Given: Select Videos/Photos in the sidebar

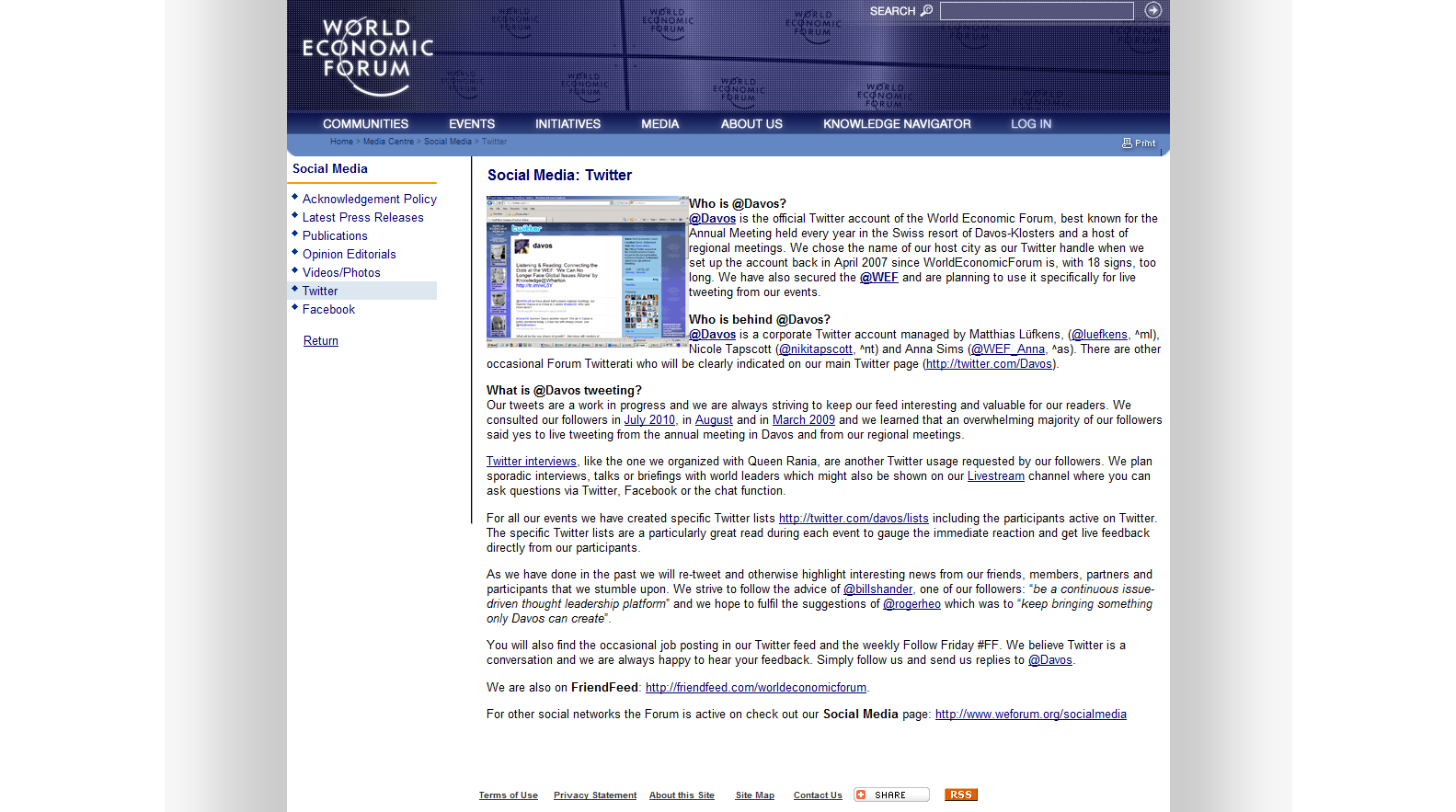Looking at the screenshot, I should click(341, 272).
